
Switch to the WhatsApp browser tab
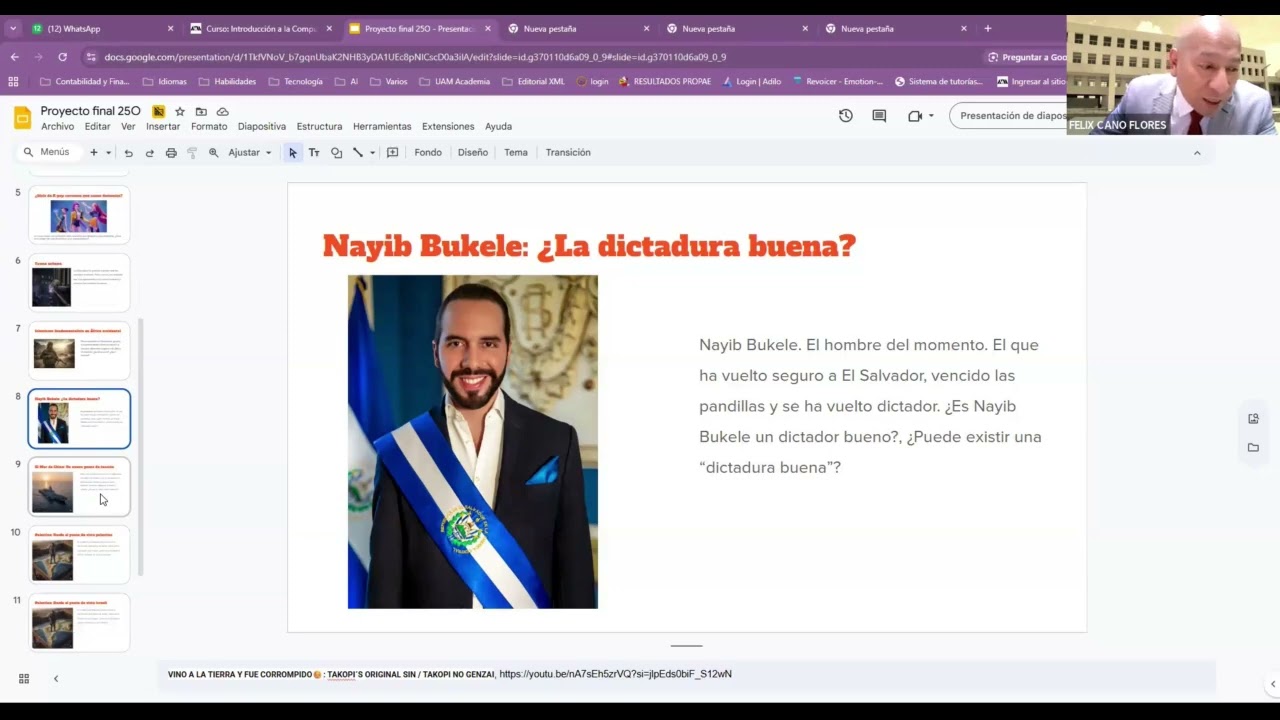(102, 29)
